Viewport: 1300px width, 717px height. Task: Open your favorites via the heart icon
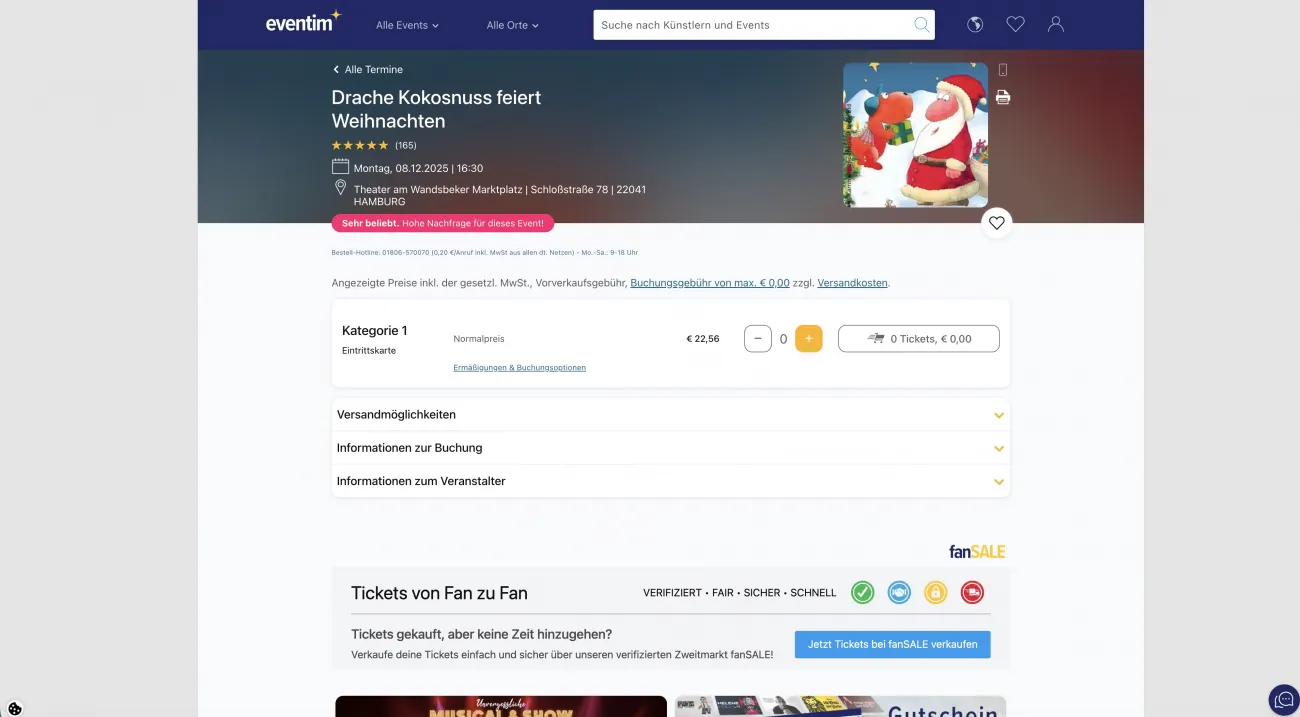pos(1015,24)
